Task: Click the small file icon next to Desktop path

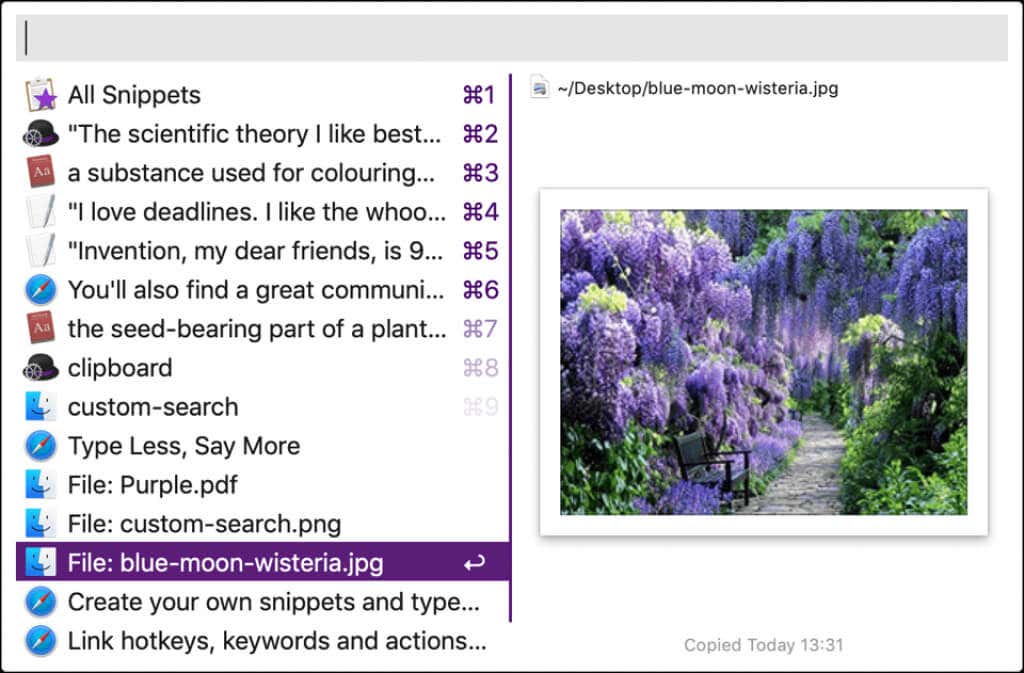Action: point(539,87)
